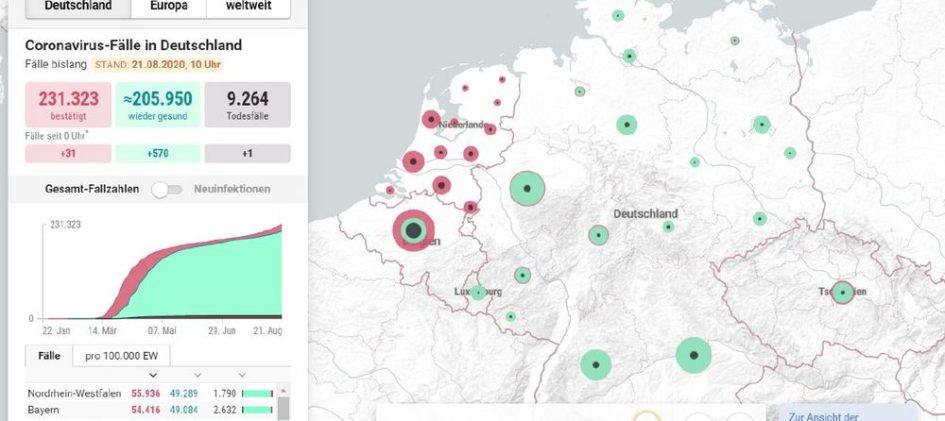Click the large red bubble over Belgium
945x421 pixels.
tap(412, 231)
